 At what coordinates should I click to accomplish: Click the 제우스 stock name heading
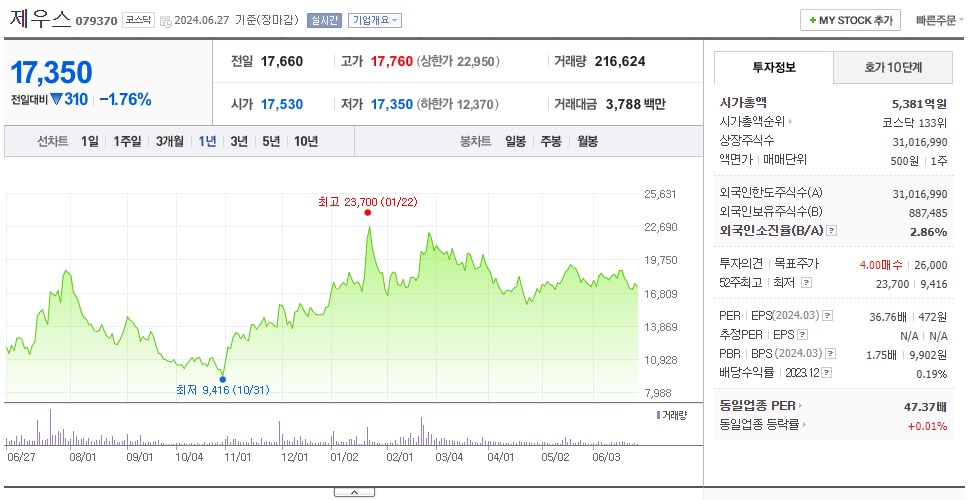[x=41, y=19]
